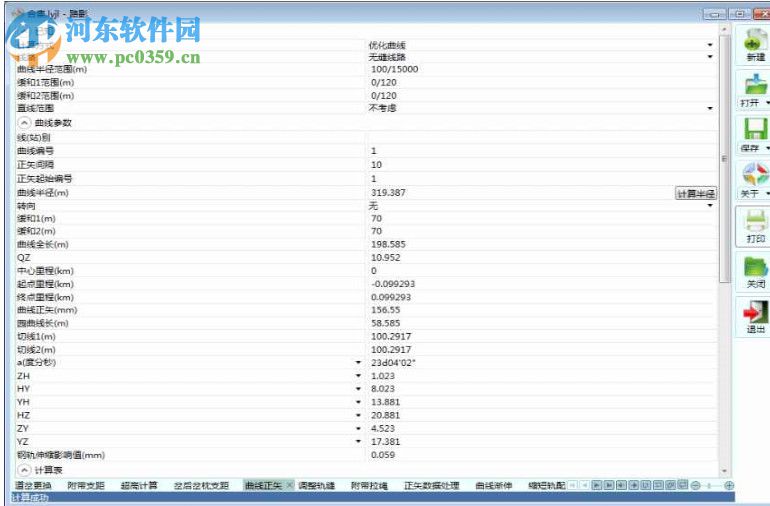Switch to the 正矢数据处理 tab
The height and width of the screenshot is (506, 770).
(x=432, y=485)
